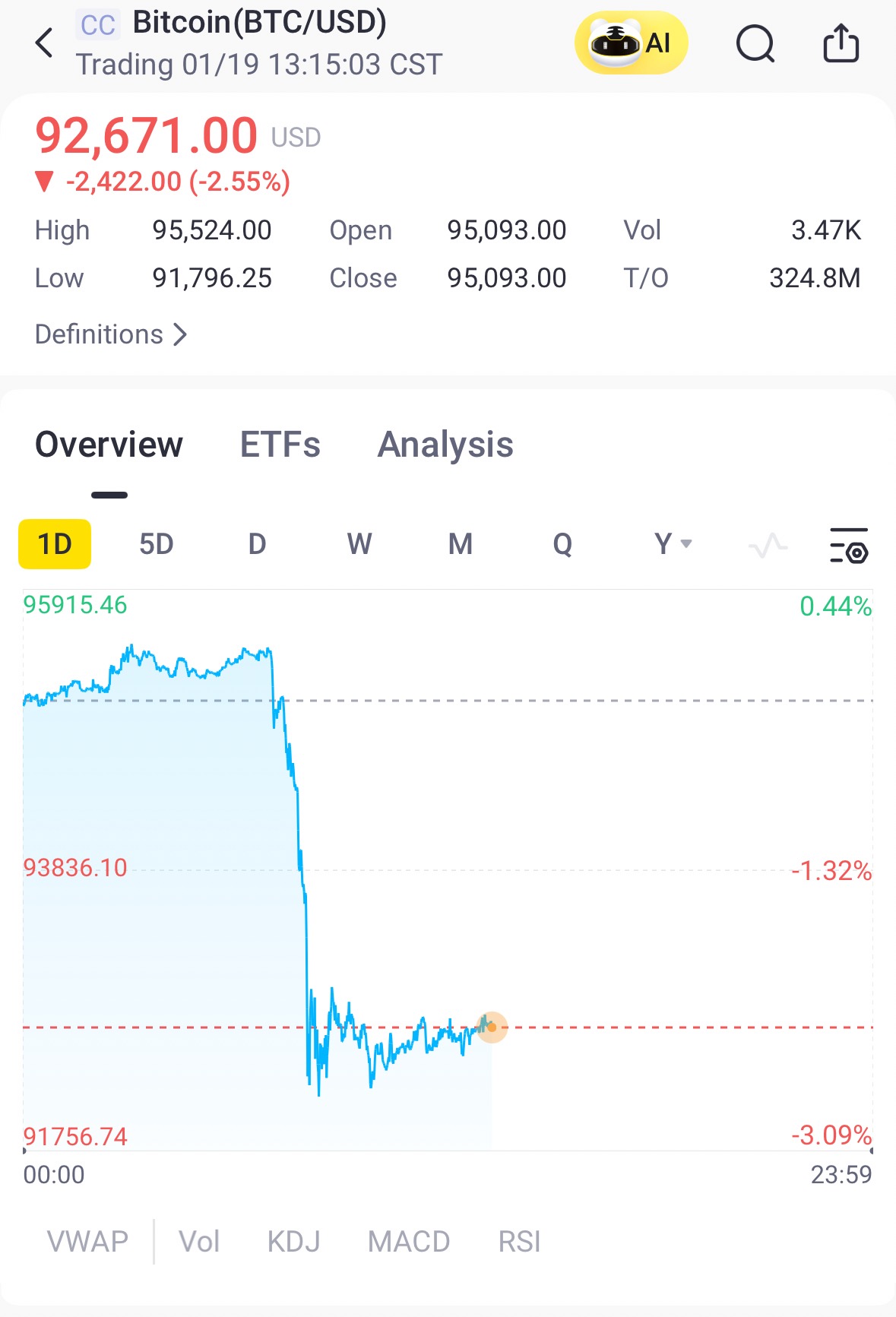Select the 1D timeframe
The height and width of the screenshot is (1317, 896).
tap(55, 544)
